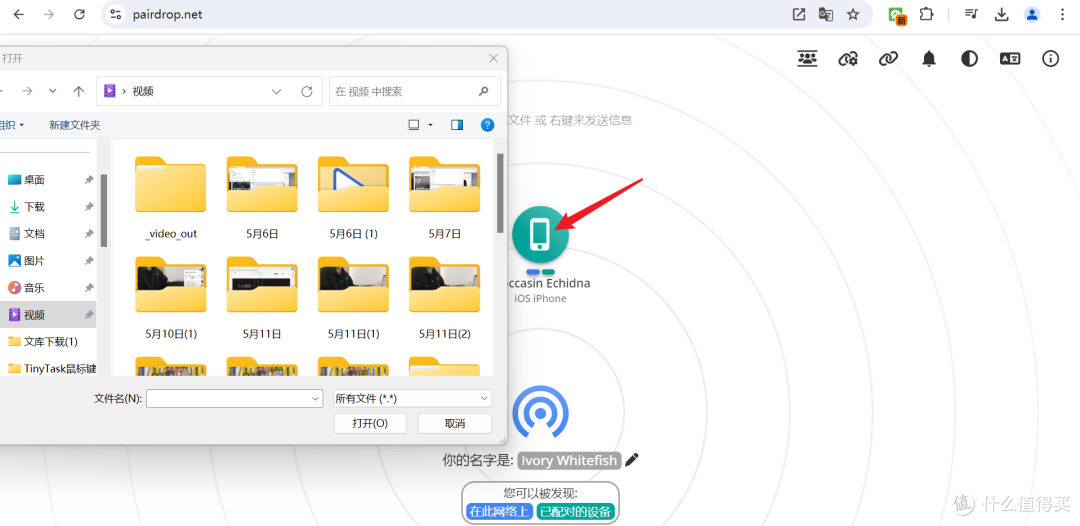This screenshot has height=526, width=1080.
Task: Open file dialog help icon
Action: point(488,125)
